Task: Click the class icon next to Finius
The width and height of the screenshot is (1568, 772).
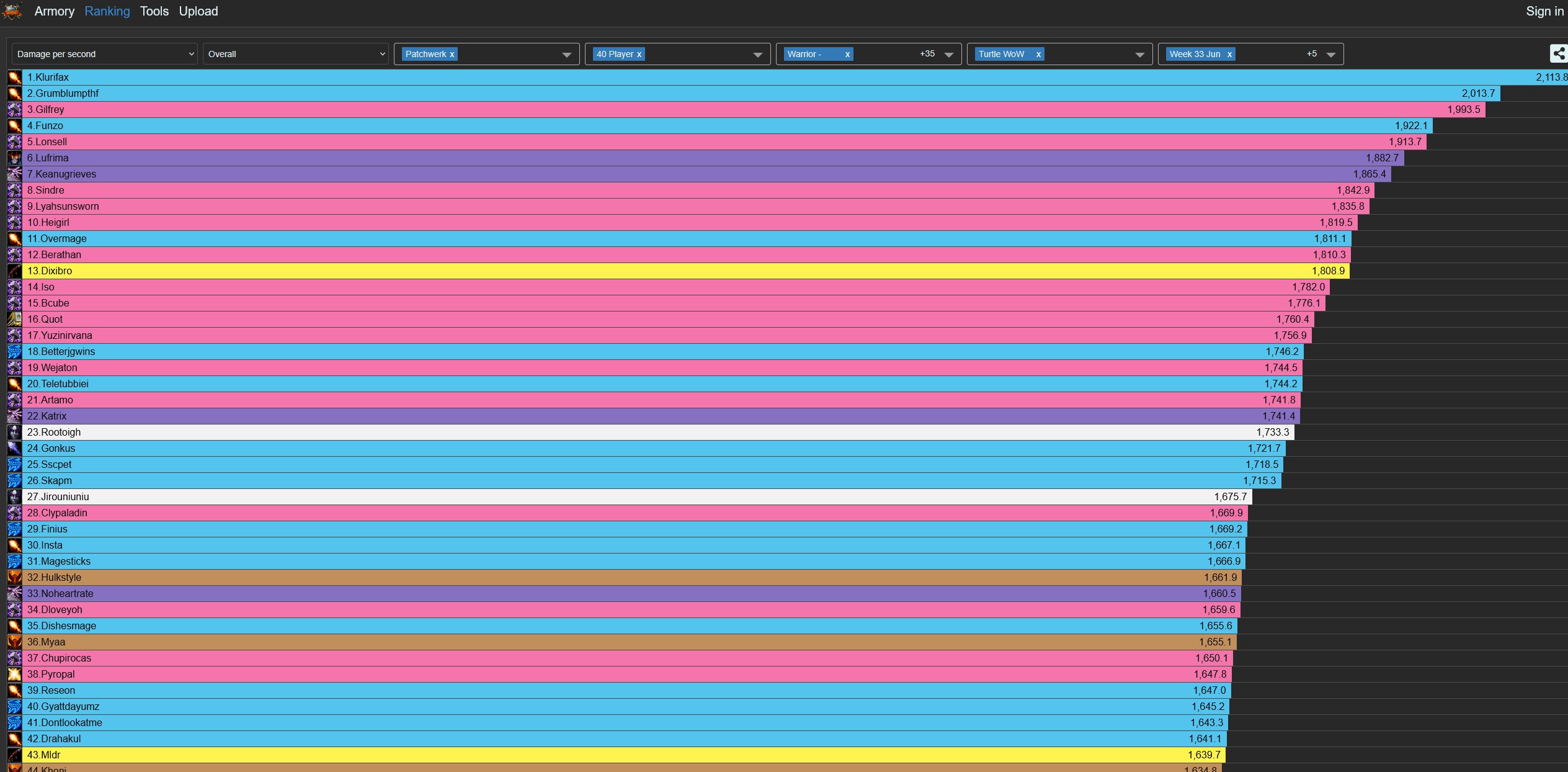Action: pyautogui.click(x=14, y=529)
